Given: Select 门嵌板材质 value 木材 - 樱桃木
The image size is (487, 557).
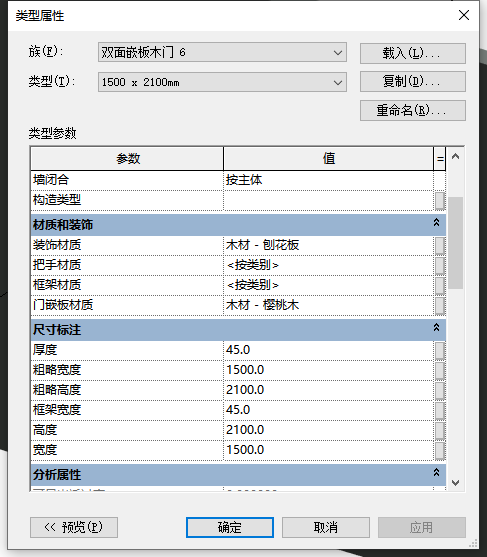Looking at the screenshot, I should (328, 305).
